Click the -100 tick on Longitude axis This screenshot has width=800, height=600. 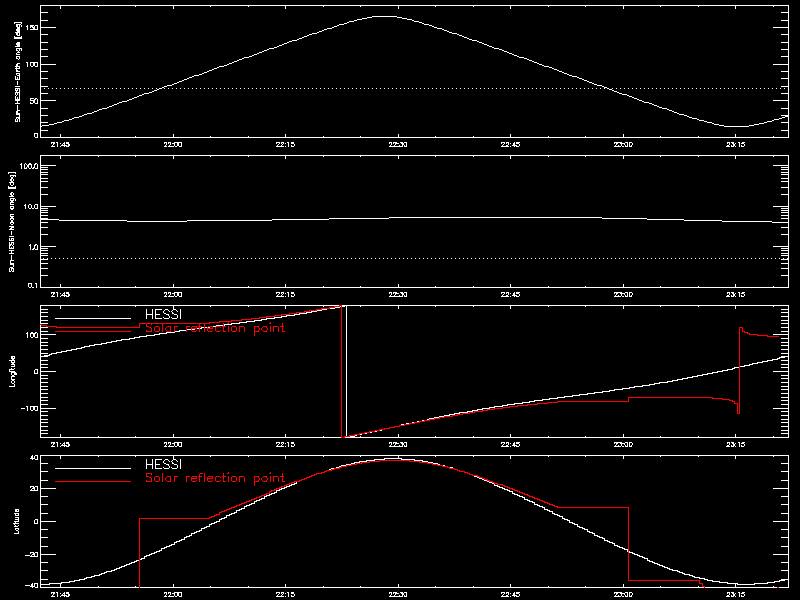point(31,408)
